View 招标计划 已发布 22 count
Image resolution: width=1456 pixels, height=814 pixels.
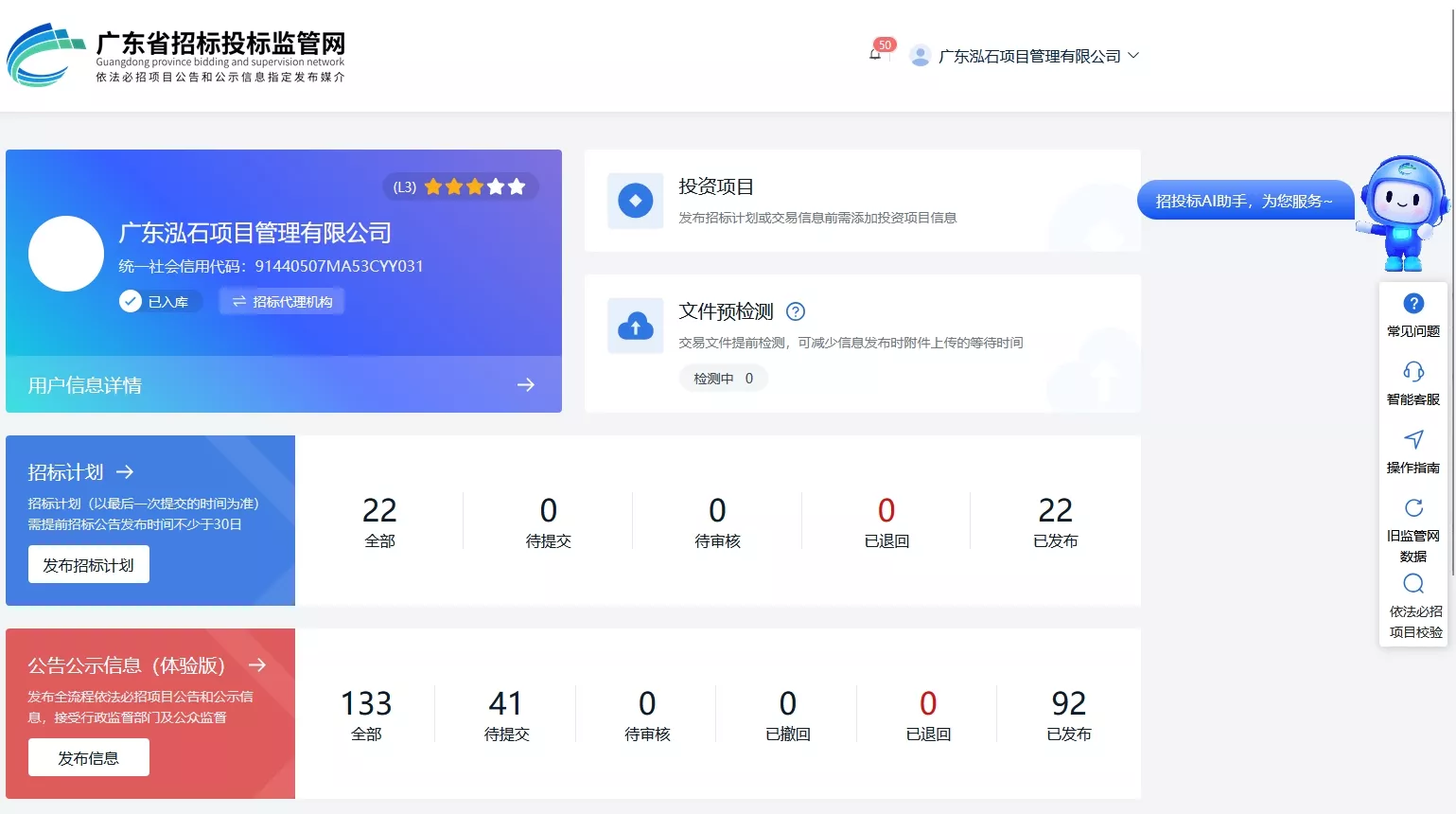click(x=1055, y=521)
